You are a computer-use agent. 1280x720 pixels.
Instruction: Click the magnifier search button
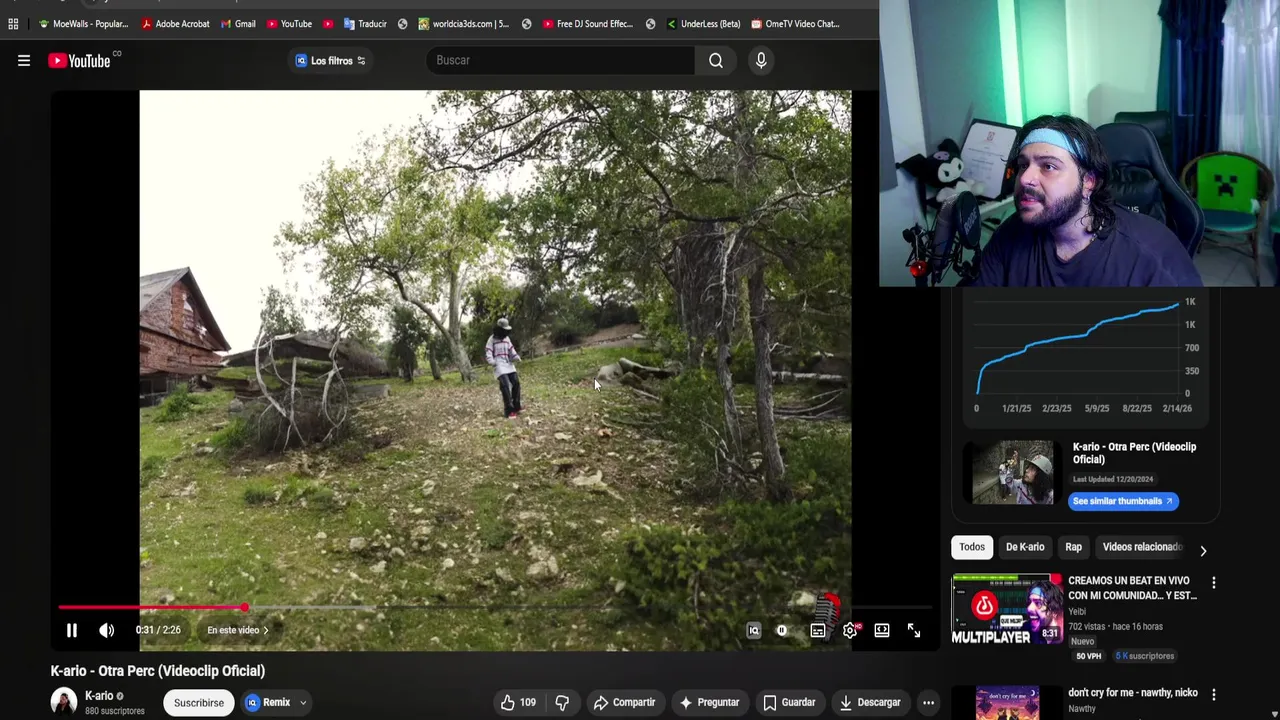tap(716, 61)
